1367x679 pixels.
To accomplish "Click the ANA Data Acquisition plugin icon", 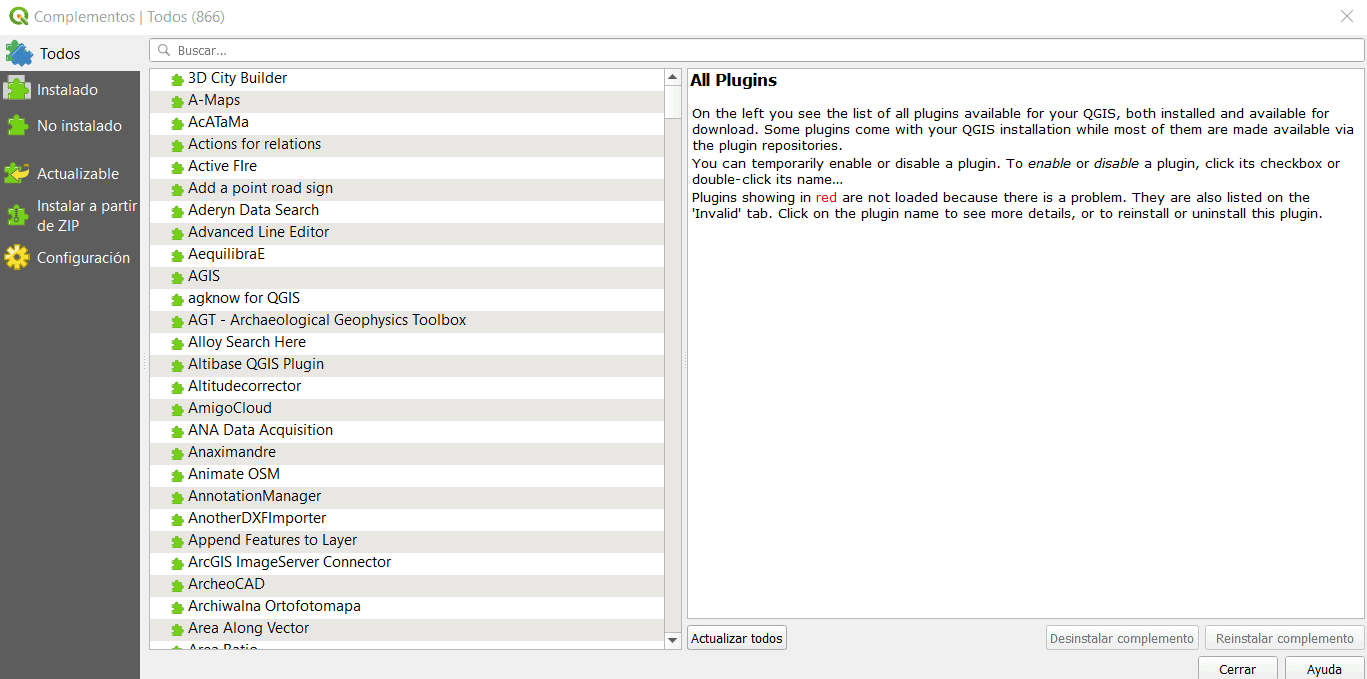I will tap(177, 431).
